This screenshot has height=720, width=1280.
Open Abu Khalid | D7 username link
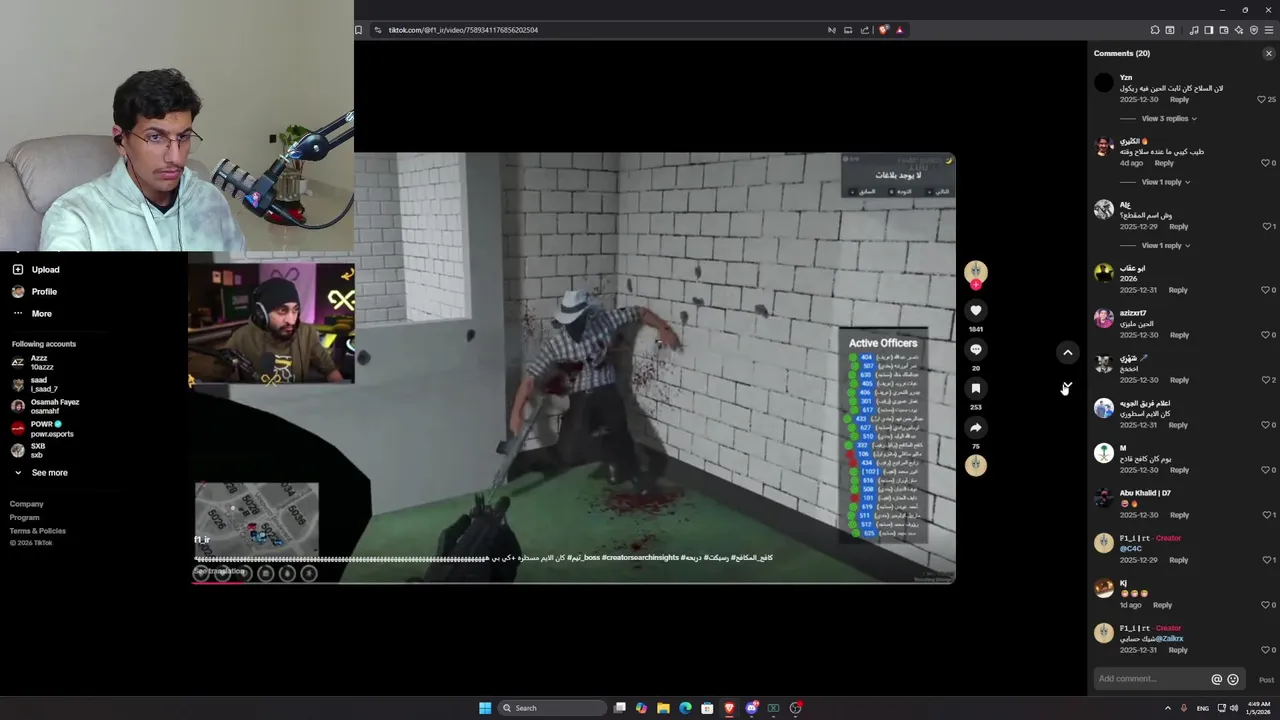(1145, 493)
